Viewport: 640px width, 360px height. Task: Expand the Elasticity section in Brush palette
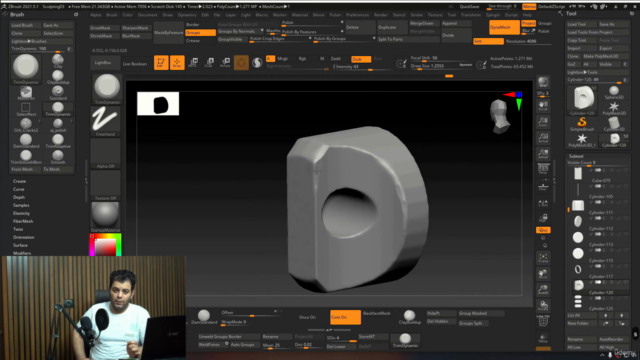[21, 213]
